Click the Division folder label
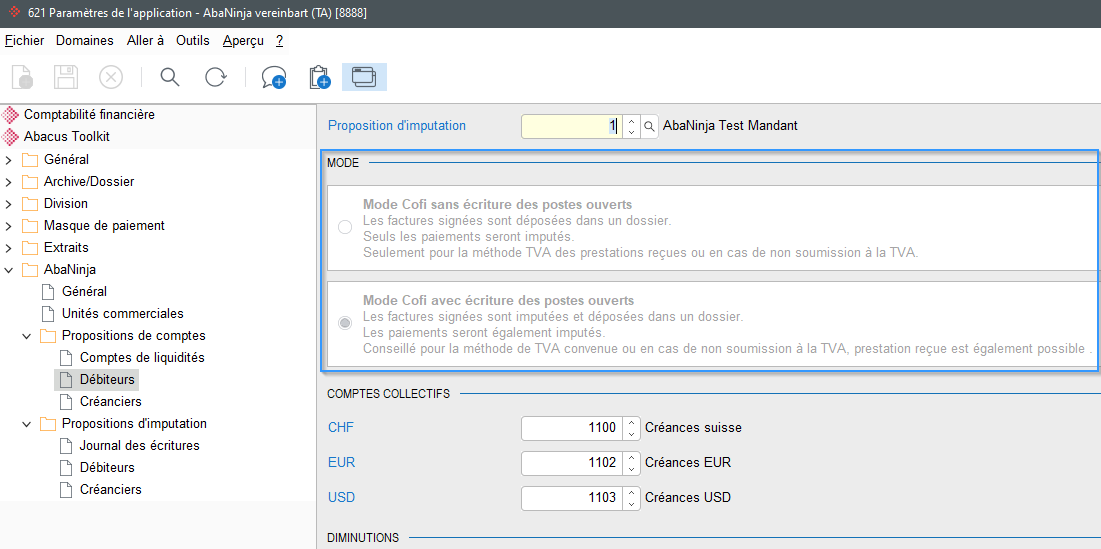1101x549 pixels. point(65,204)
